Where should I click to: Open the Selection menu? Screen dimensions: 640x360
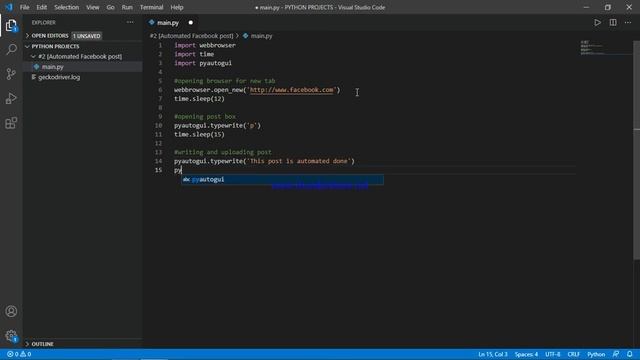coord(67,7)
